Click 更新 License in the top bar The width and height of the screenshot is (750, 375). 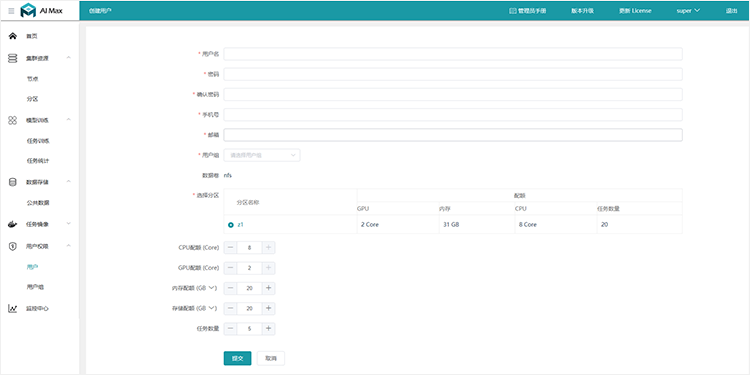[x=635, y=11]
